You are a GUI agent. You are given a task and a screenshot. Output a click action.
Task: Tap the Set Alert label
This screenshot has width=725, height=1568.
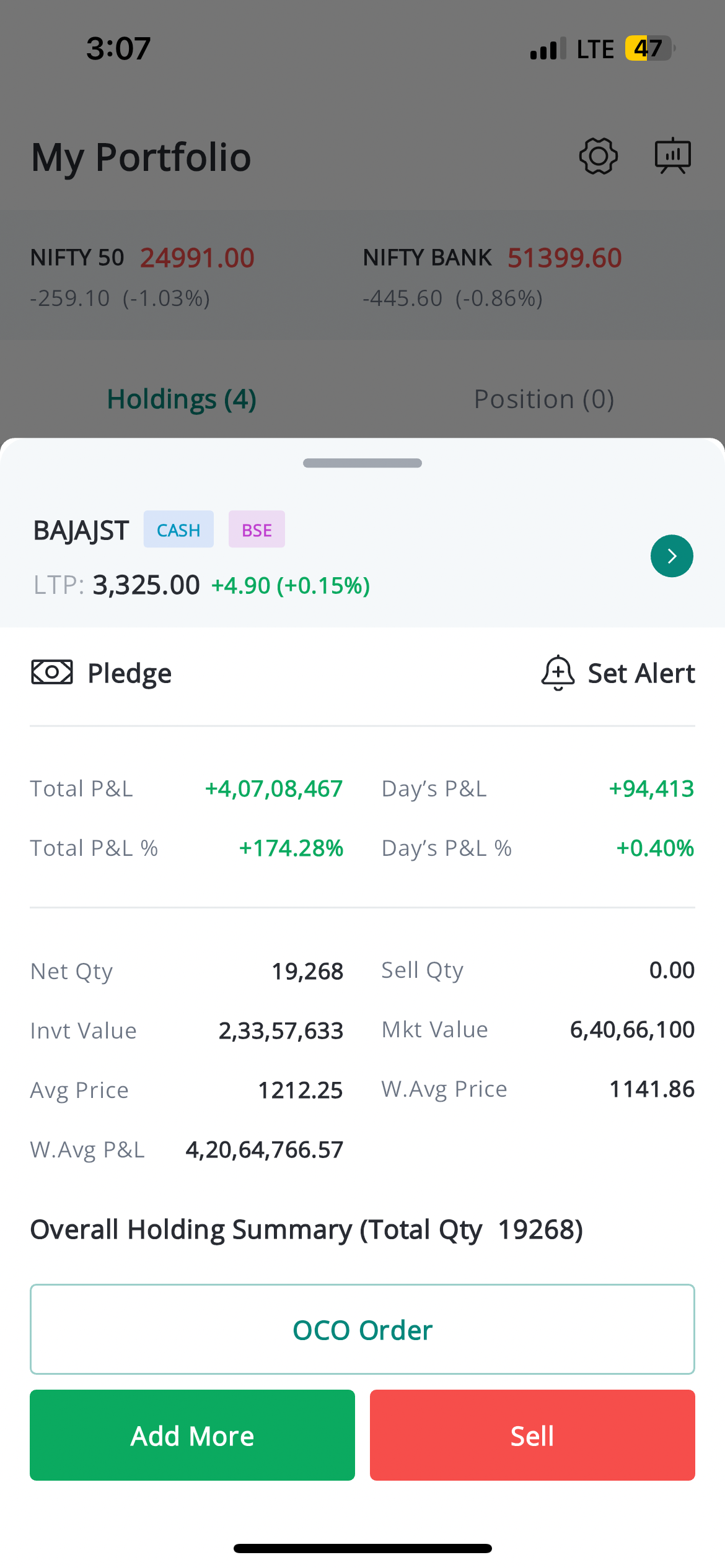point(641,673)
